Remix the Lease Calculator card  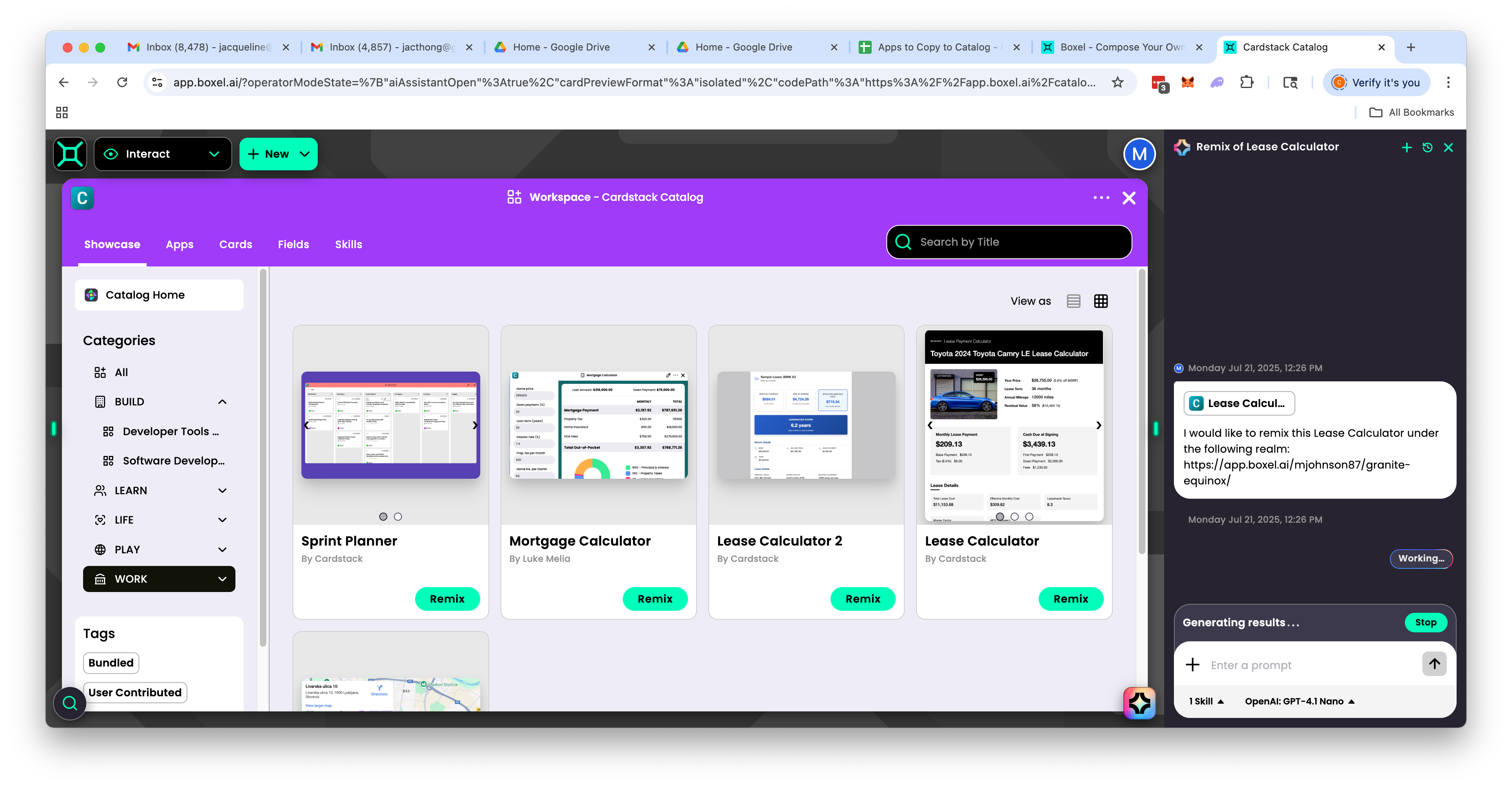point(1070,599)
